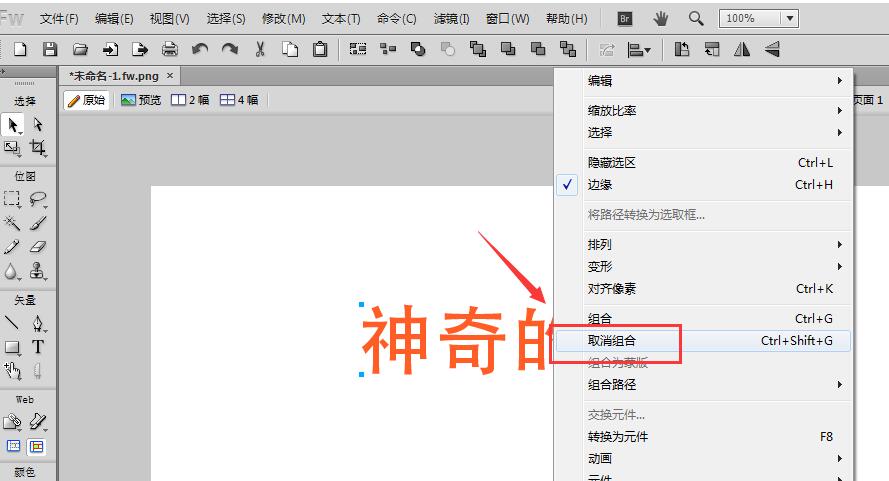Select the Brush tool
This screenshot has width=889, height=481.
click(x=37, y=223)
